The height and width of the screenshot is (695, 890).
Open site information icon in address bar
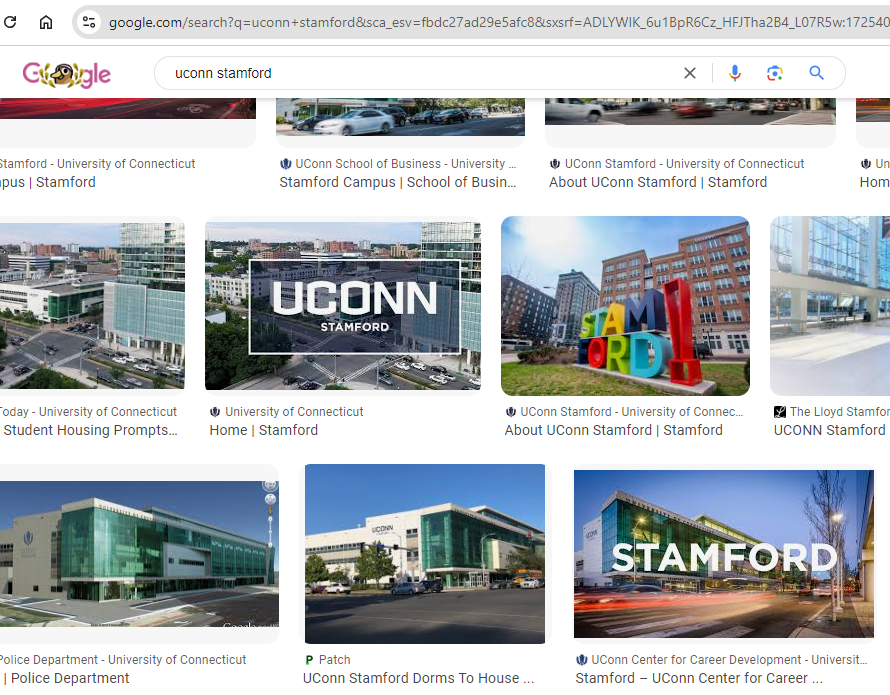click(89, 22)
